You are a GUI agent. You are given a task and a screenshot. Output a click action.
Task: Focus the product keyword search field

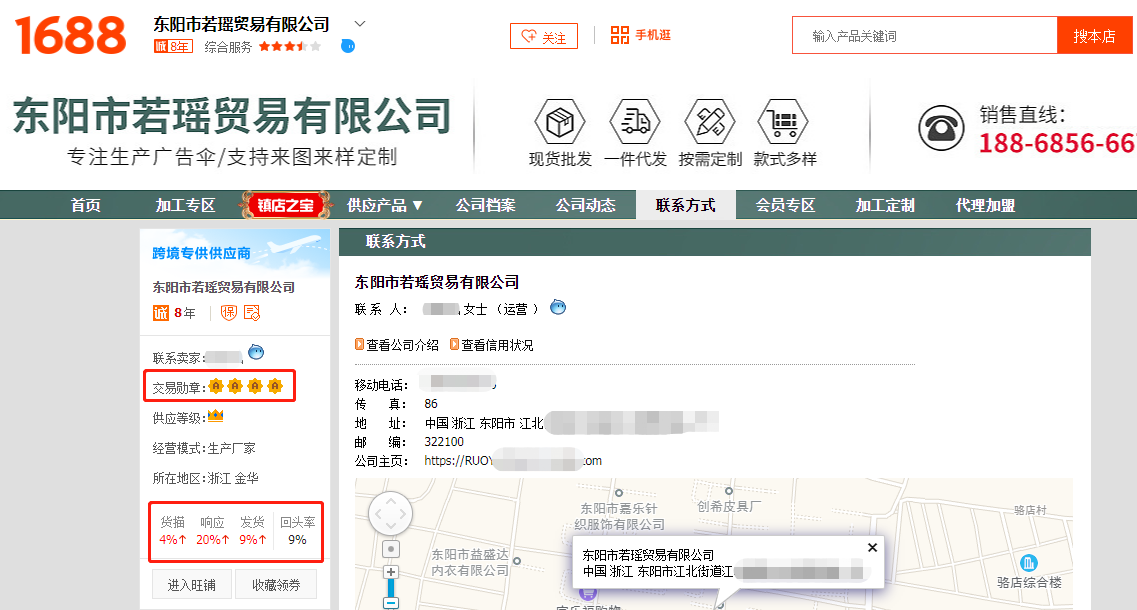(x=925, y=36)
